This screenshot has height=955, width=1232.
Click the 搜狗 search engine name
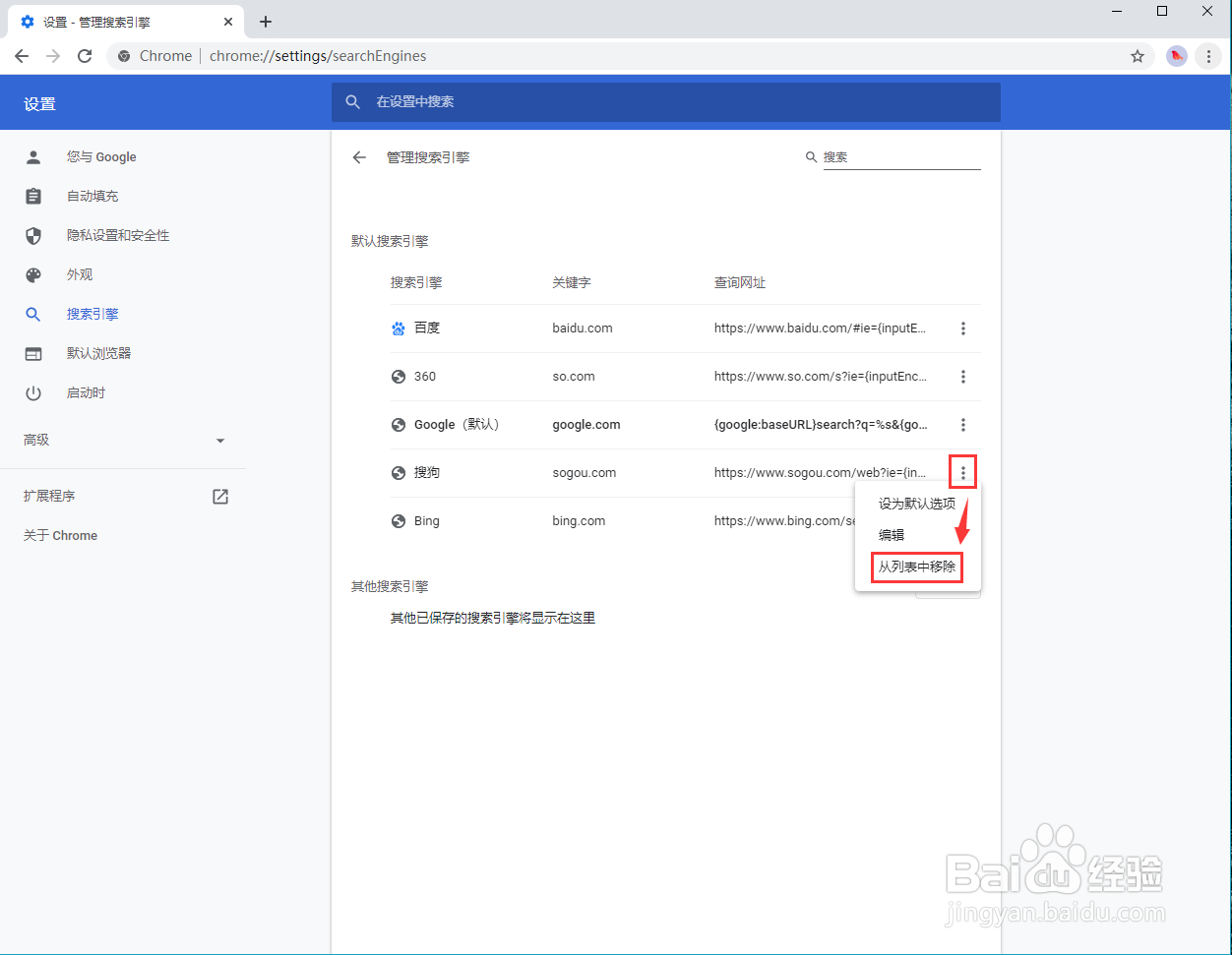click(427, 473)
